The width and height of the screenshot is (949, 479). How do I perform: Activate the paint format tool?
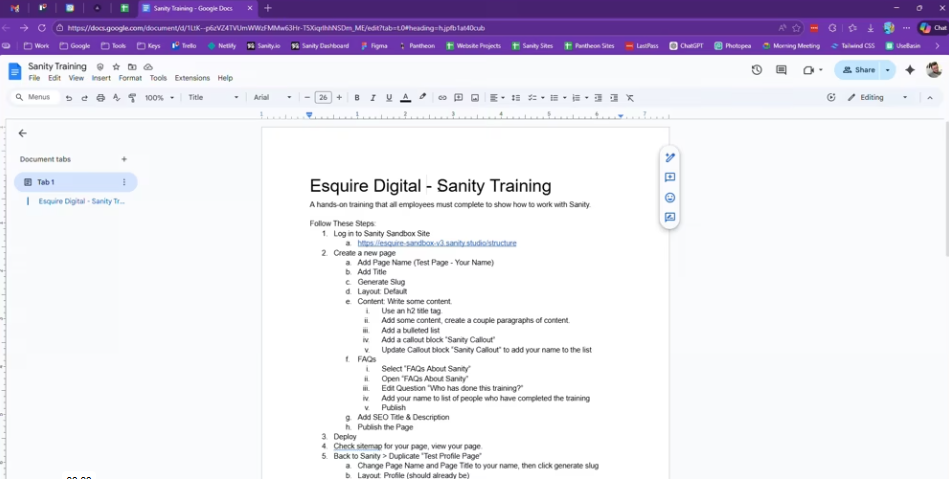(x=132, y=97)
